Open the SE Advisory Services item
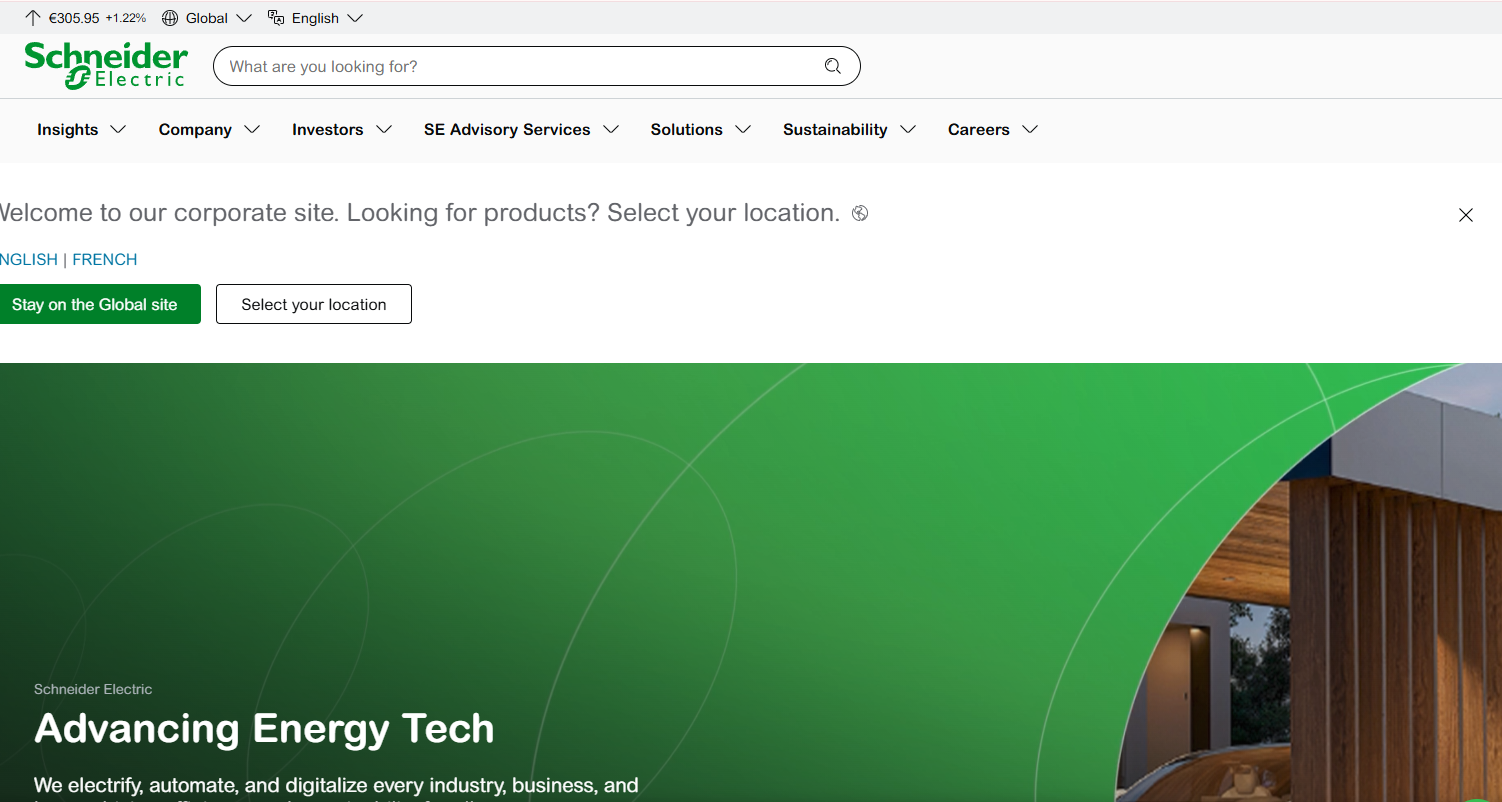 click(507, 130)
